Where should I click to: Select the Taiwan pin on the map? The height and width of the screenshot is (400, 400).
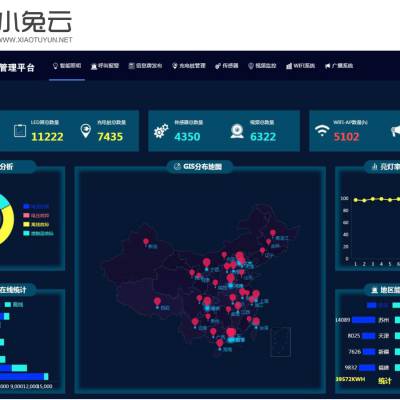[x=256, y=322]
